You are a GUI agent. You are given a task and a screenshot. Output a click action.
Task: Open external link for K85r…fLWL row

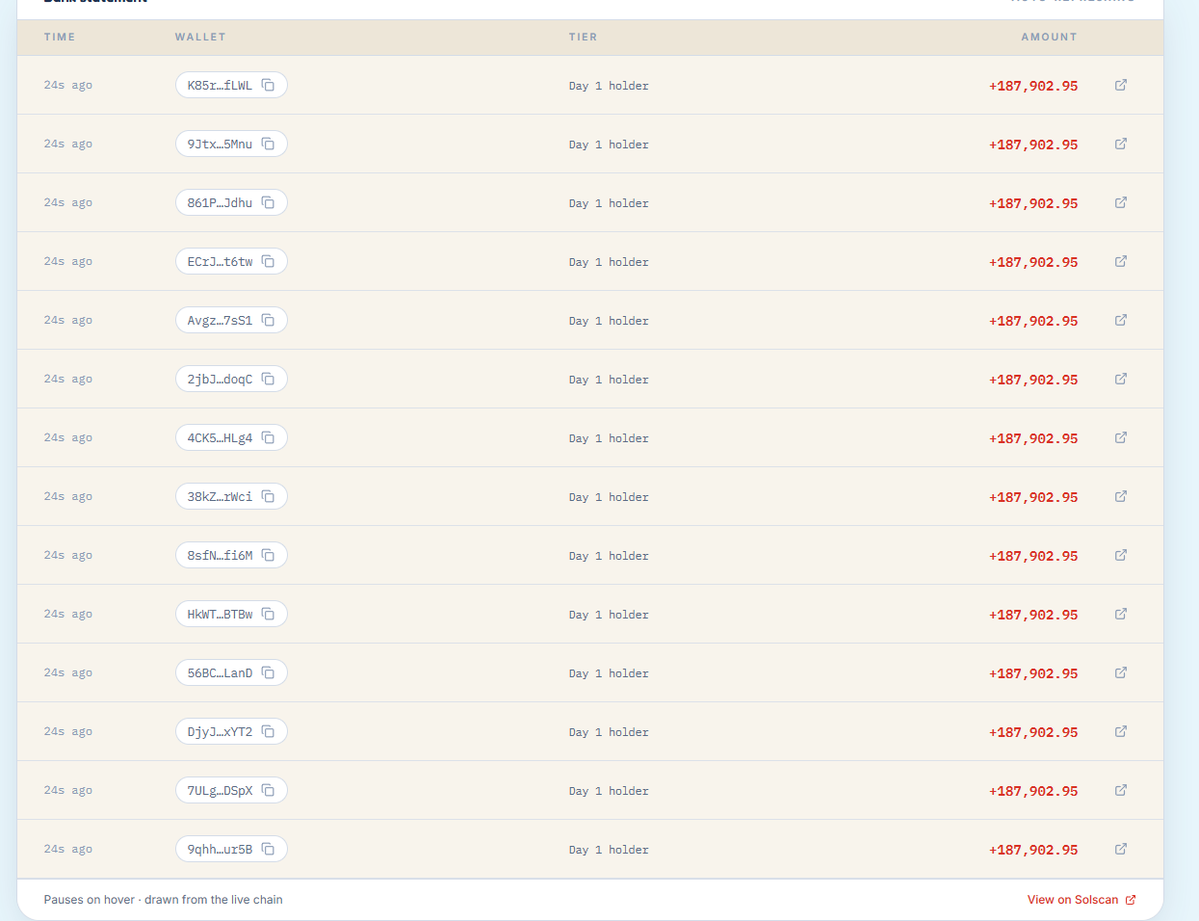point(1121,85)
